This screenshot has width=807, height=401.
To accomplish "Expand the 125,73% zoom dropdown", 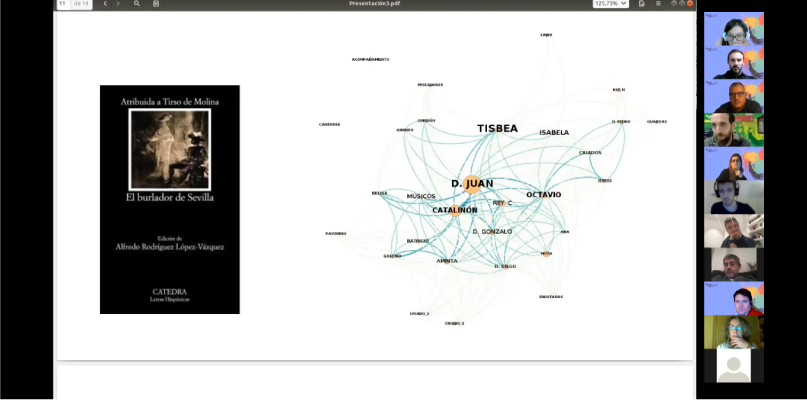I will [611, 4].
